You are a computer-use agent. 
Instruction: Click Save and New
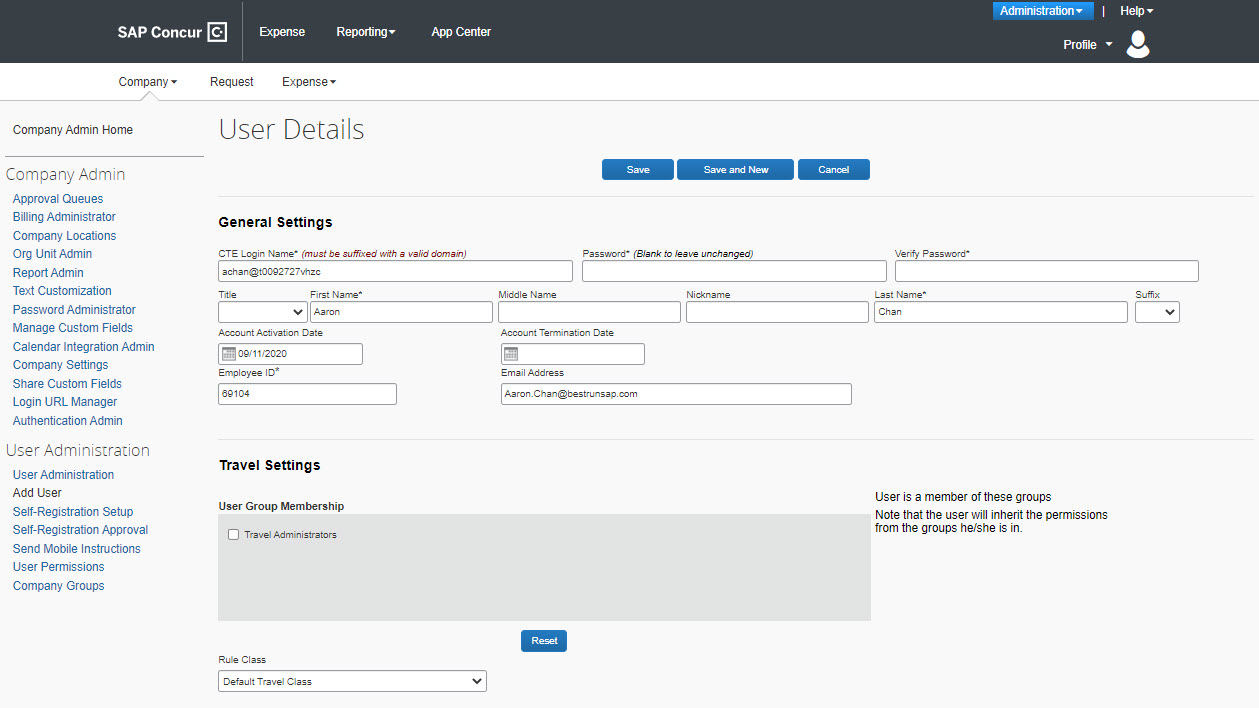734,169
